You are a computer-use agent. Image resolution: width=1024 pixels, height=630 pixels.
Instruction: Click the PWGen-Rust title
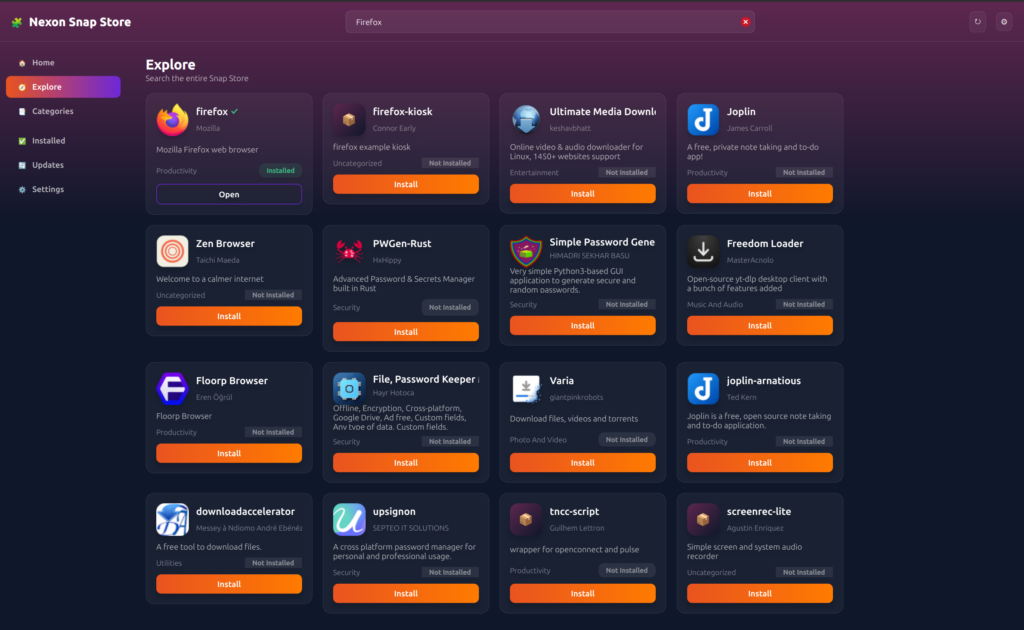tap(402, 244)
